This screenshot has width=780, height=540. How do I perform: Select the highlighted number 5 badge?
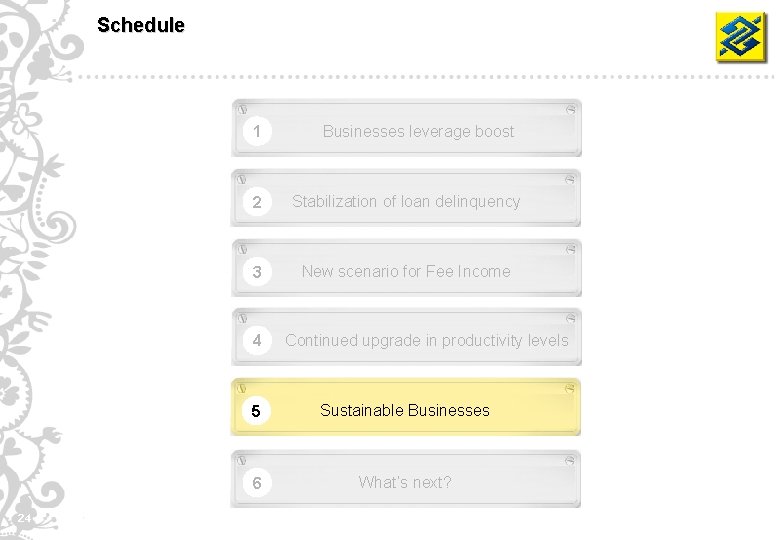point(257,411)
